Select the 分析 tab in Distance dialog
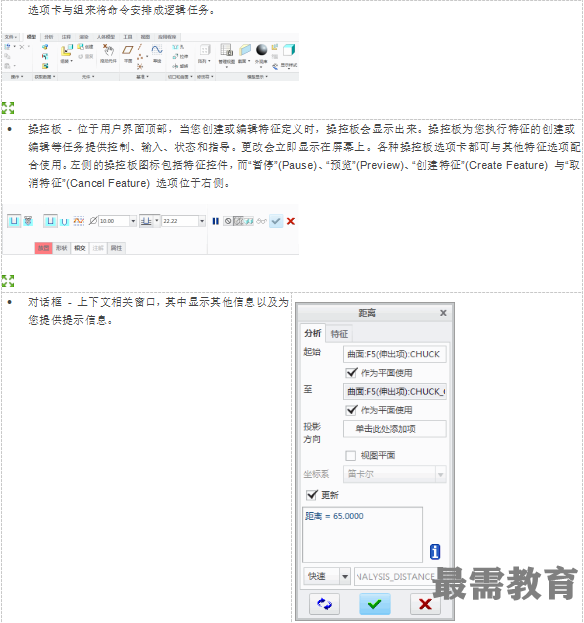 (x=313, y=333)
